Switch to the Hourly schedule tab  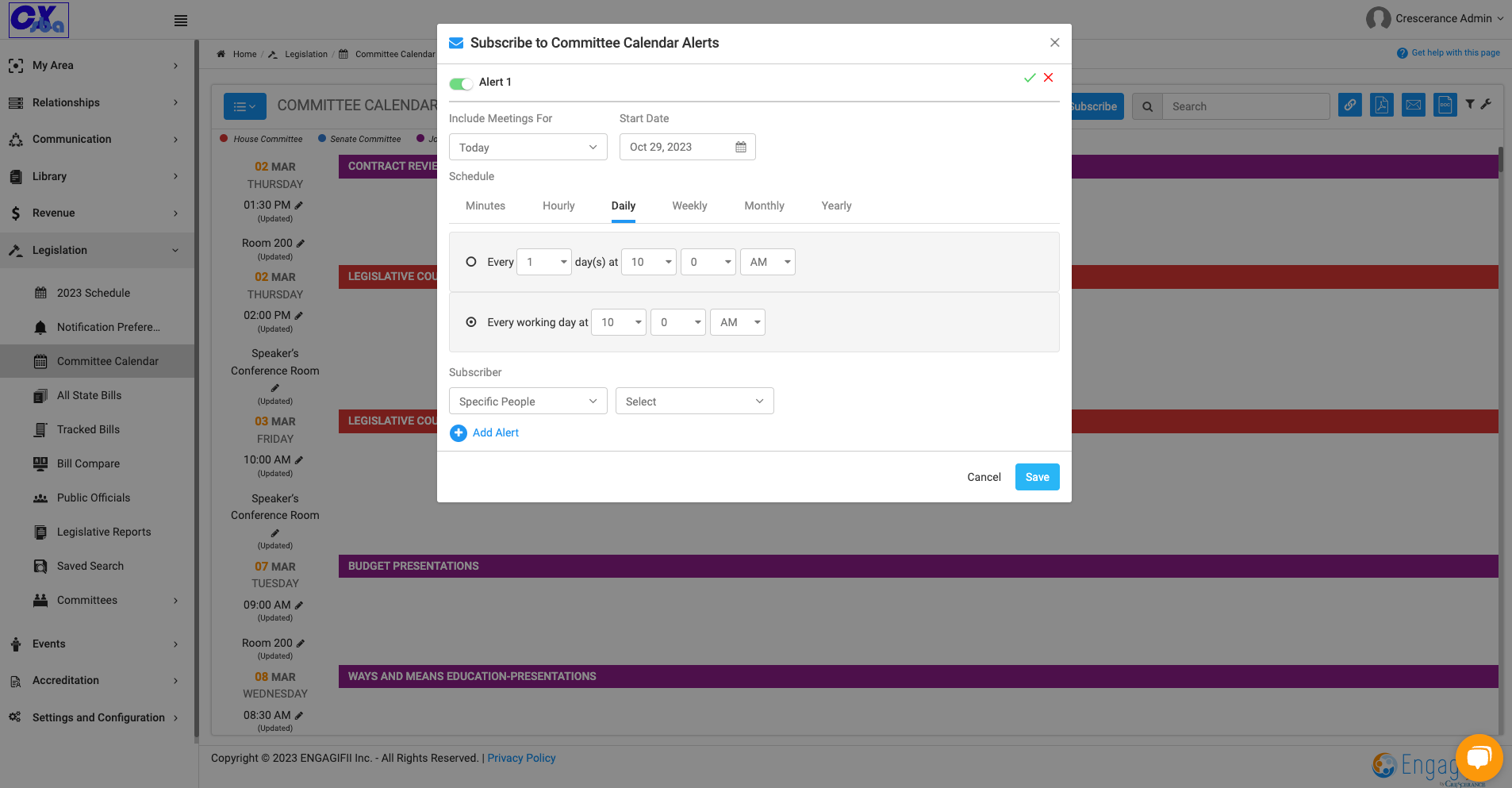tap(558, 206)
